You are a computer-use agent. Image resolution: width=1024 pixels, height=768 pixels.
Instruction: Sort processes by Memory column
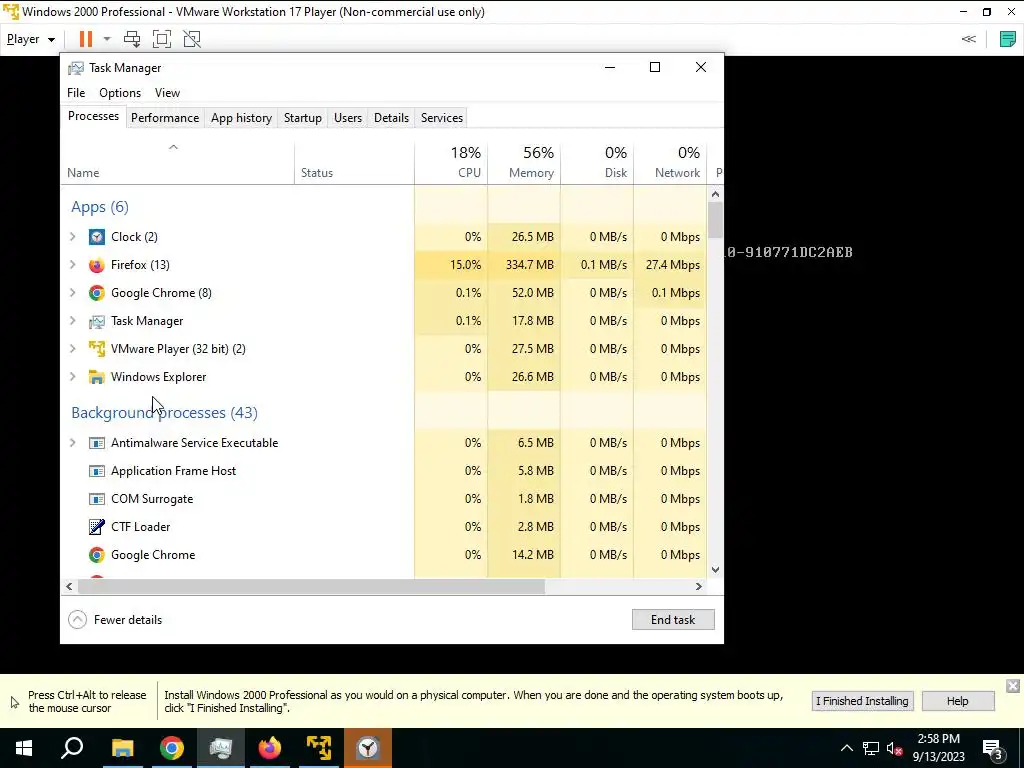pos(524,163)
